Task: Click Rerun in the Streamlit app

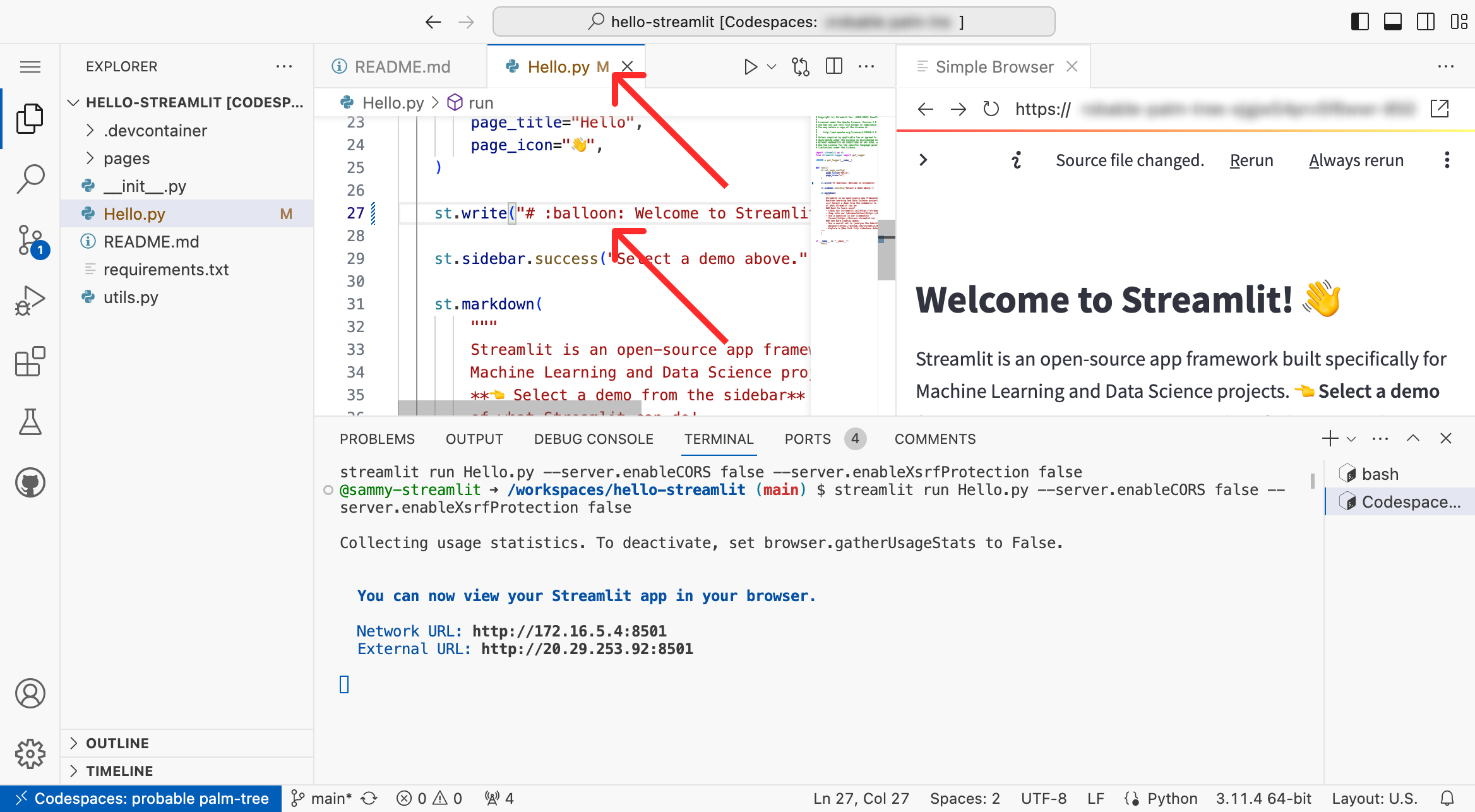Action: (1251, 160)
